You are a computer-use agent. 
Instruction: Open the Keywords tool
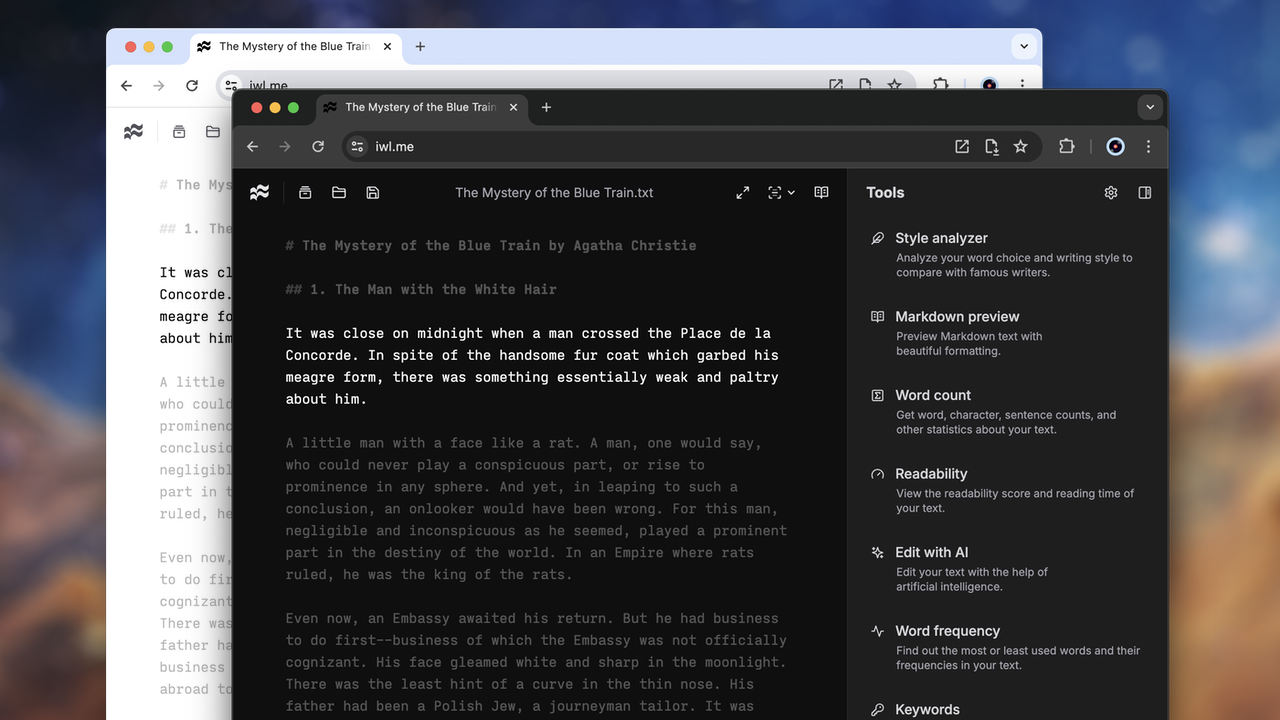coord(1006,709)
